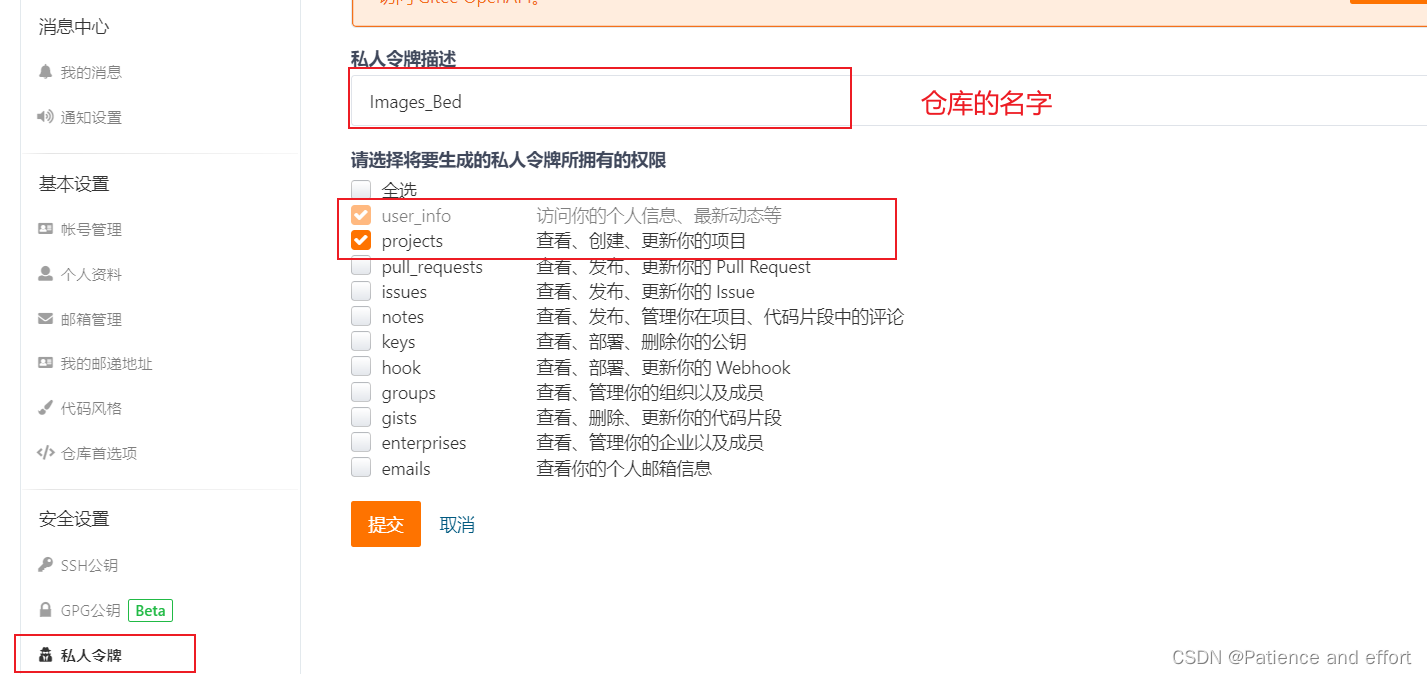Open SSH公钥 settings
Image resolution: width=1427 pixels, height=674 pixels.
89,565
